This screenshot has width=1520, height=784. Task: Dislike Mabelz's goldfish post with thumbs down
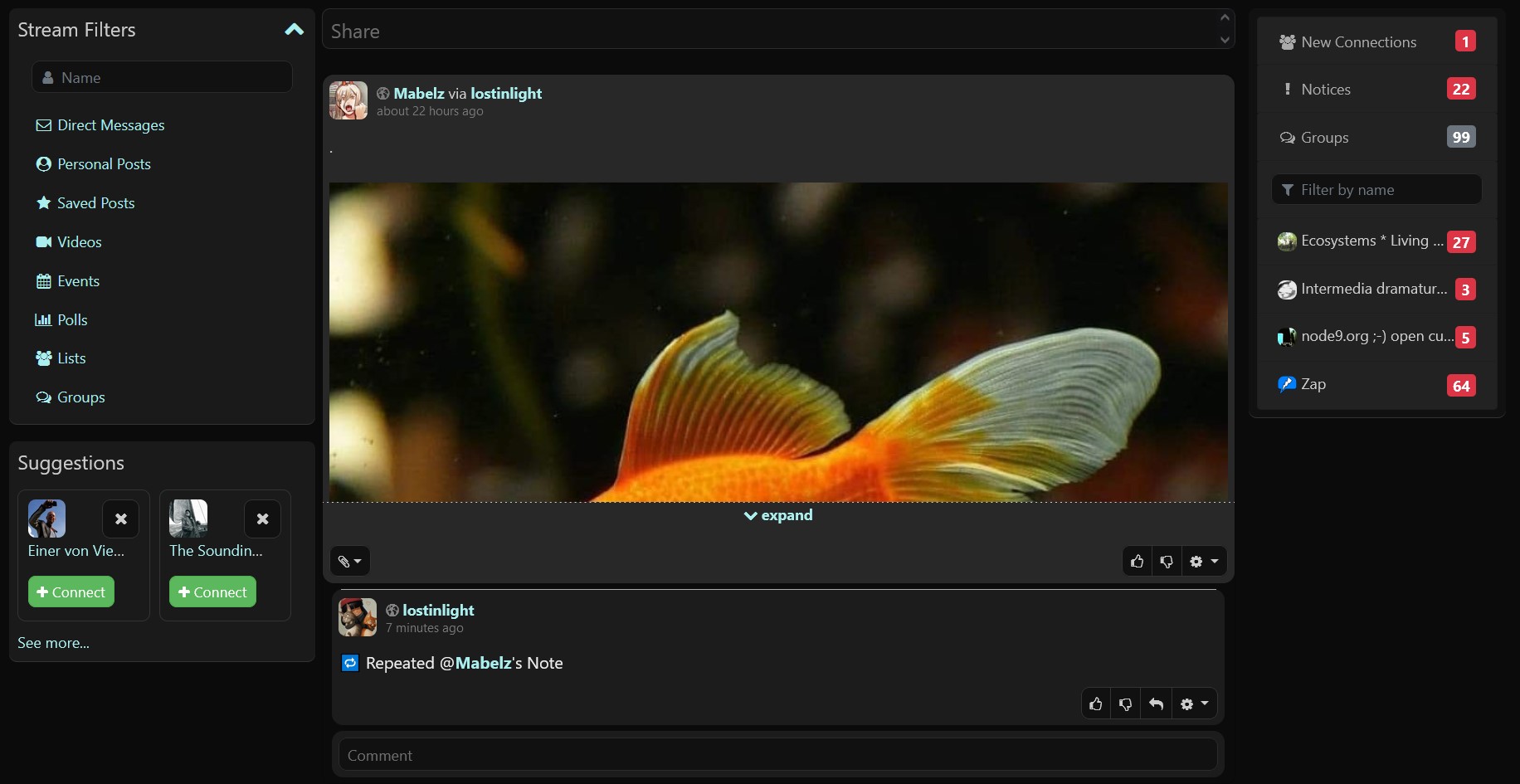tap(1167, 562)
